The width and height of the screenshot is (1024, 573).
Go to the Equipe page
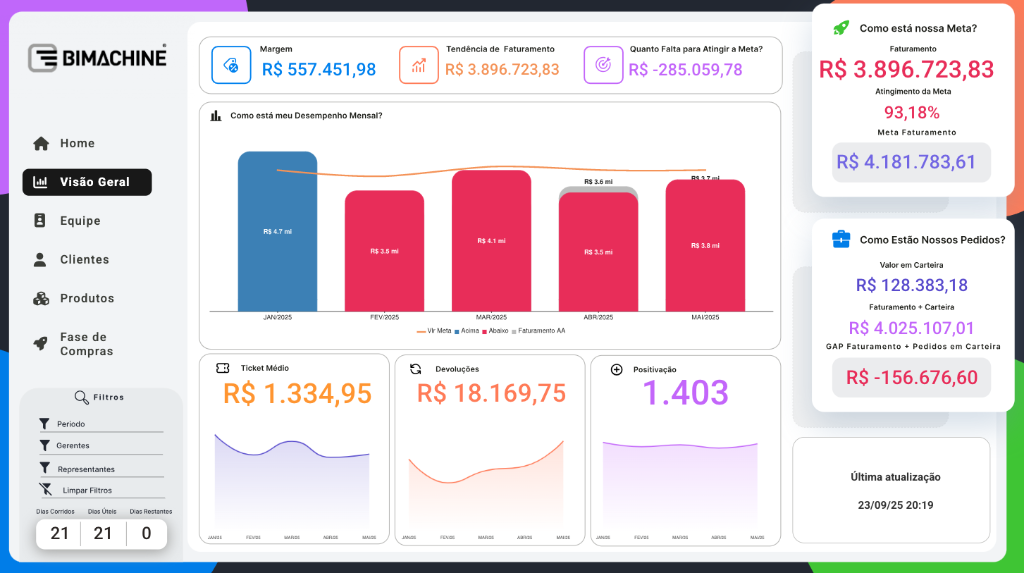[79, 221]
